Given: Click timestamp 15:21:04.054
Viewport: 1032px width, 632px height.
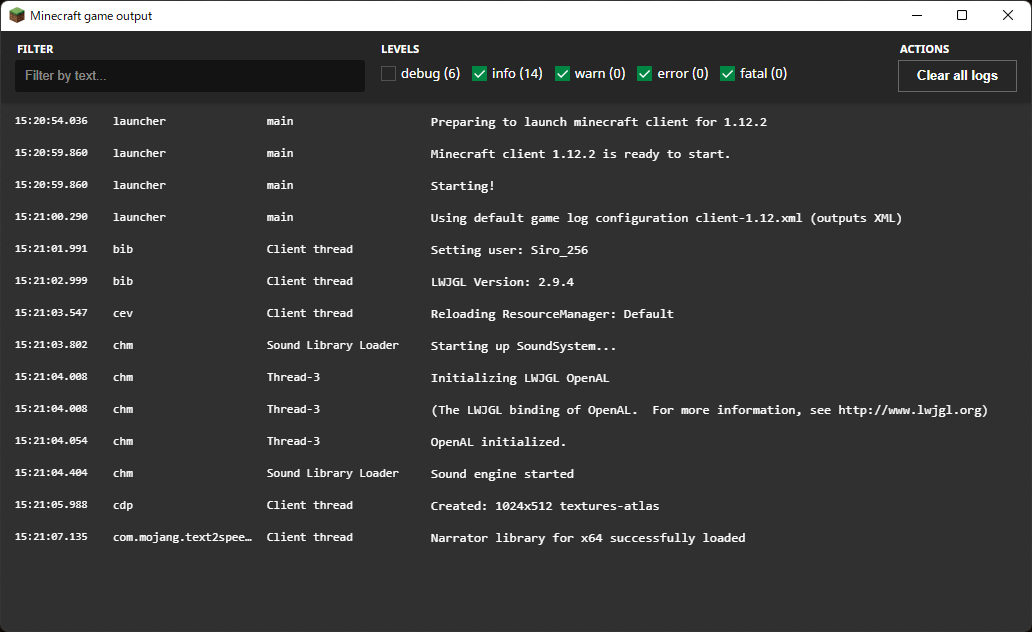Looking at the screenshot, I should click(51, 441).
